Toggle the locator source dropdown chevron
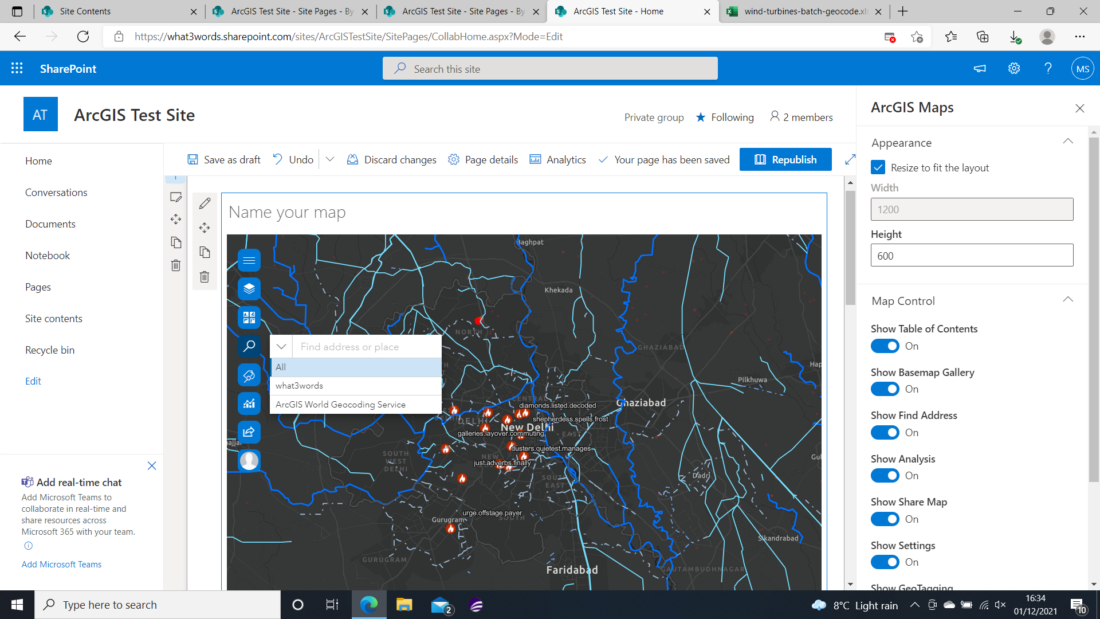Screen dimensions: 1100x619 point(281,346)
